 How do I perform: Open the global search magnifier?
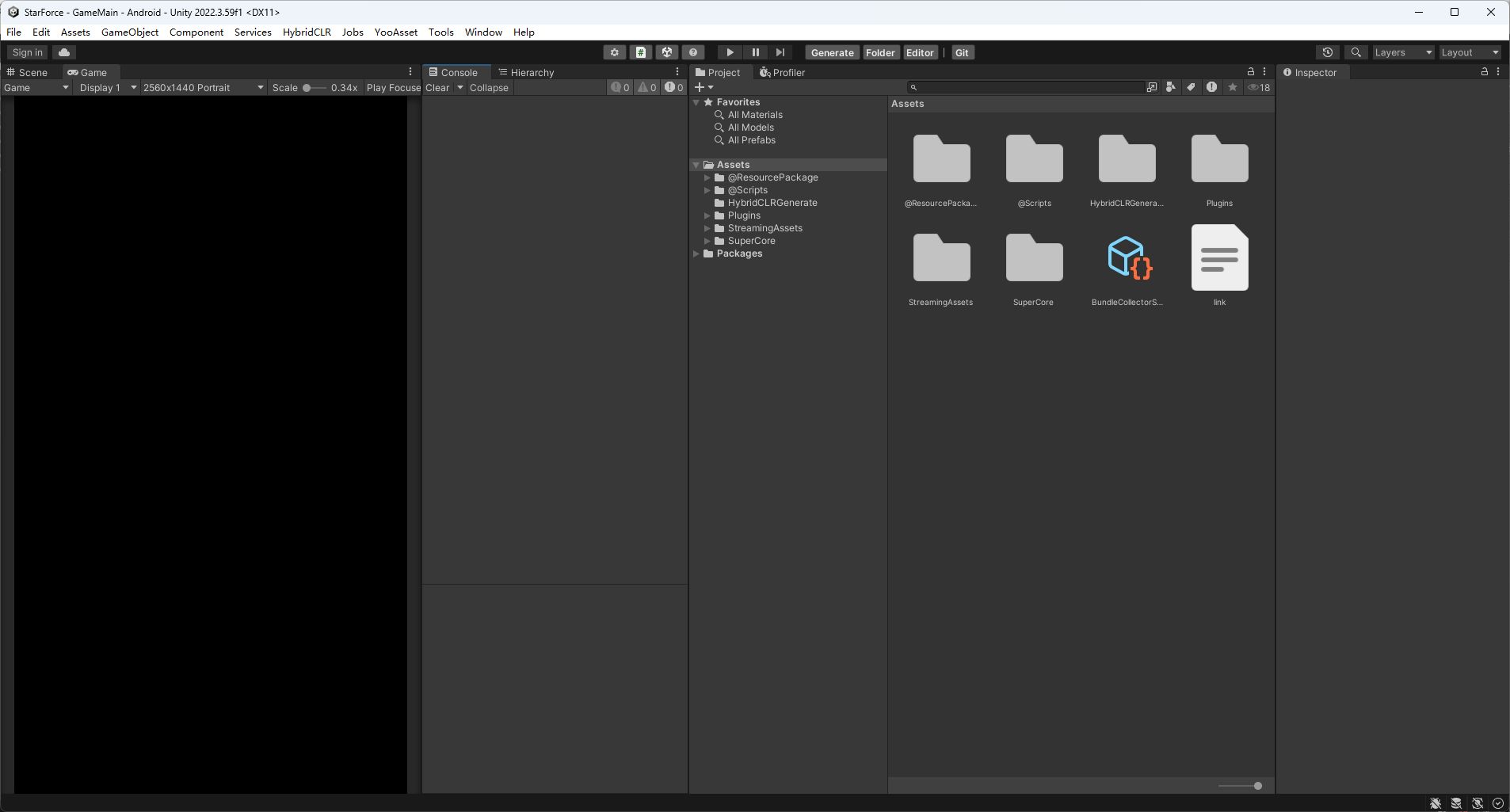(x=1356, y=52)
